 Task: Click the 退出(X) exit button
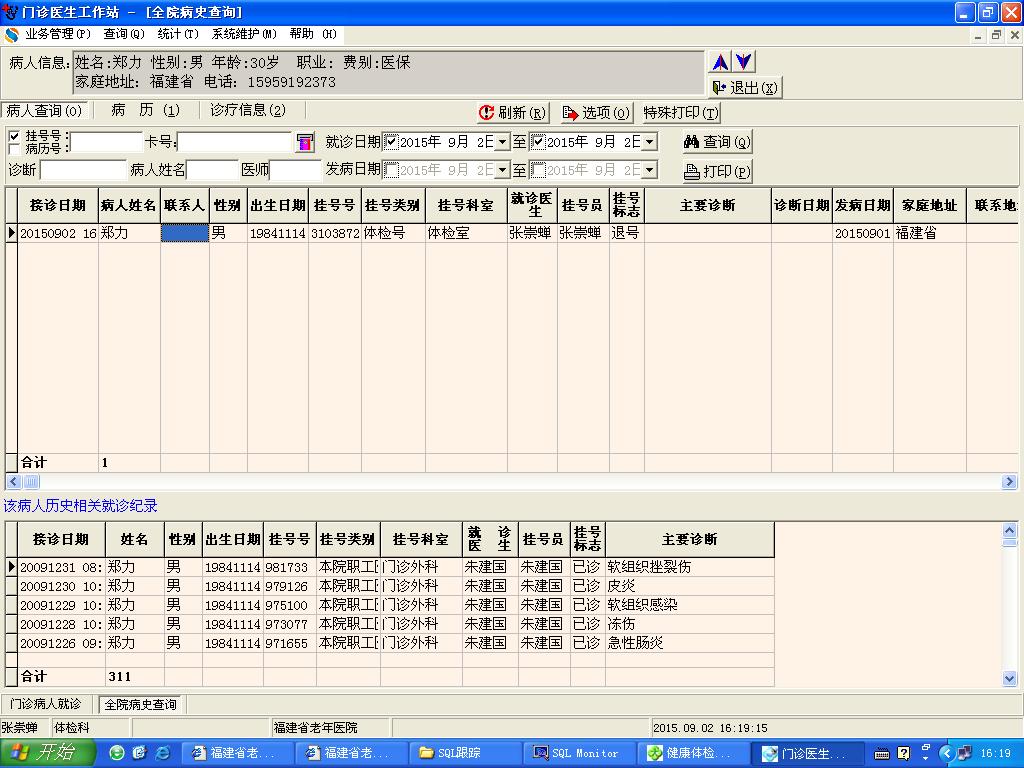pyautogui.click(x=745, y=88)
